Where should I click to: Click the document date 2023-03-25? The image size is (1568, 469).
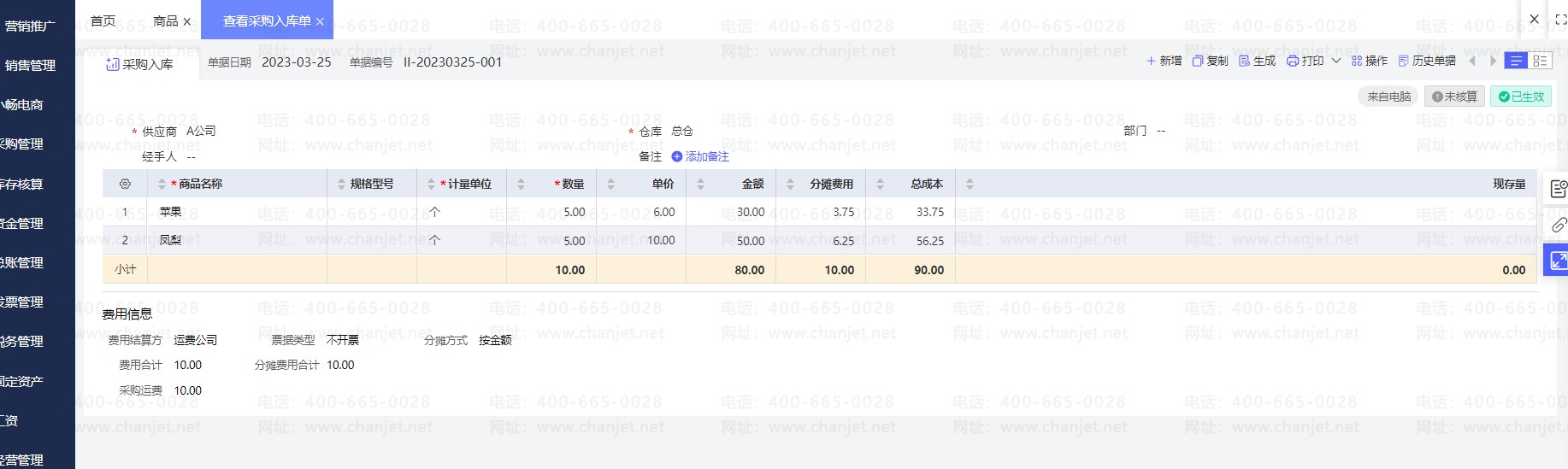click(x=297, y=62)
